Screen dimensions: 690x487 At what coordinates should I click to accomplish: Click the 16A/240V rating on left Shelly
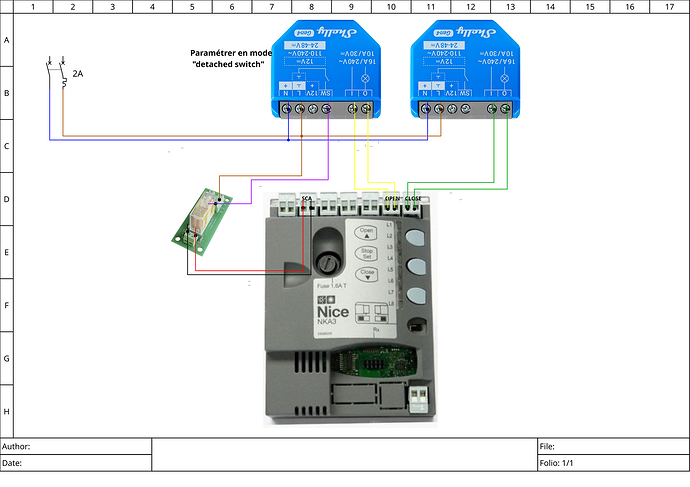[x=357, y=62]
